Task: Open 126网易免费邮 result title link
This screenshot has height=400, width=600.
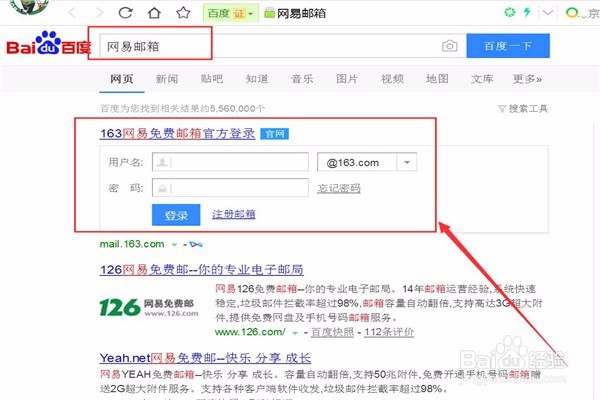Action: [x=202, y=269]
